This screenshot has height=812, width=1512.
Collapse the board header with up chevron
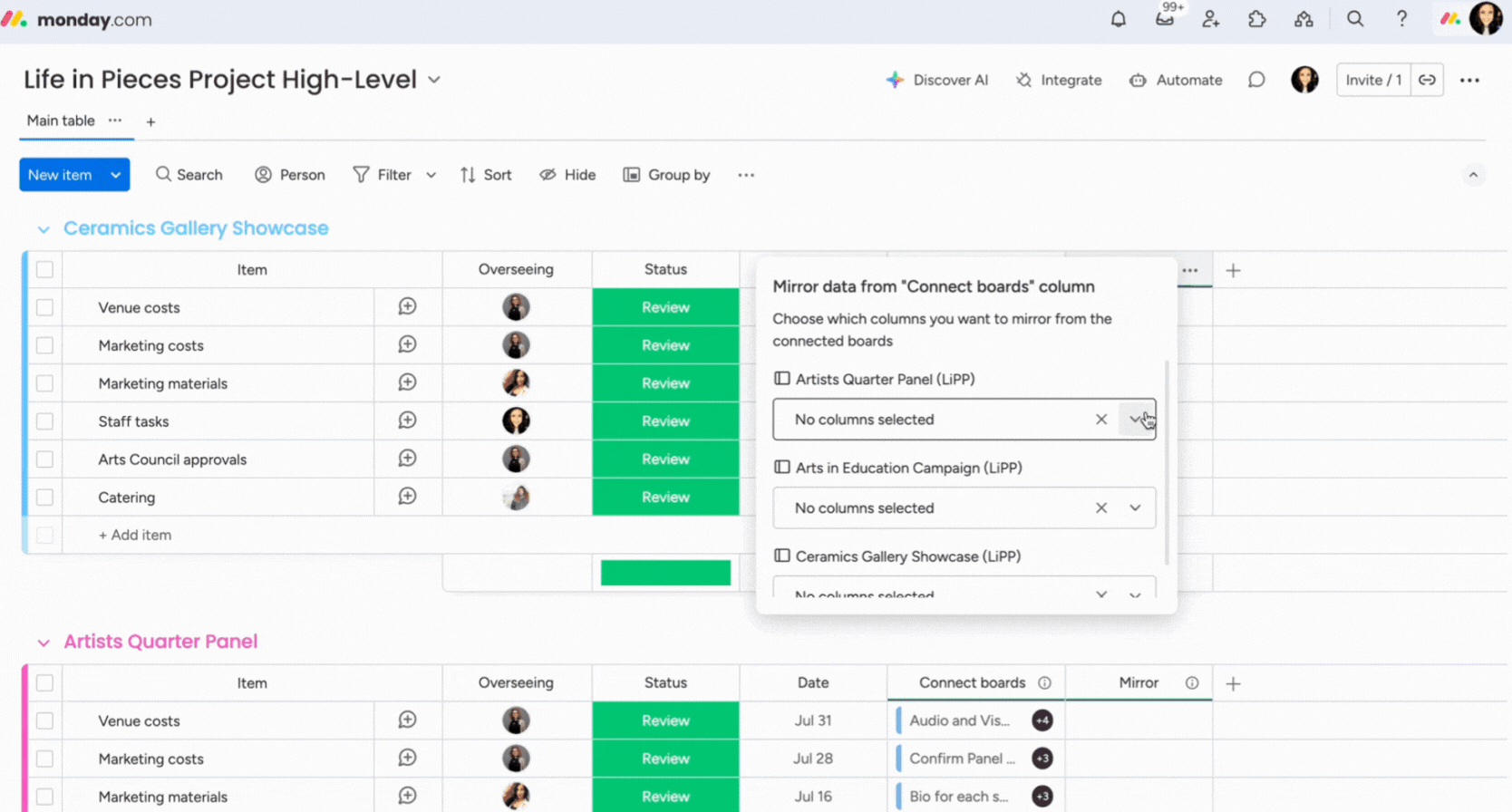[x=1473, y=175]
